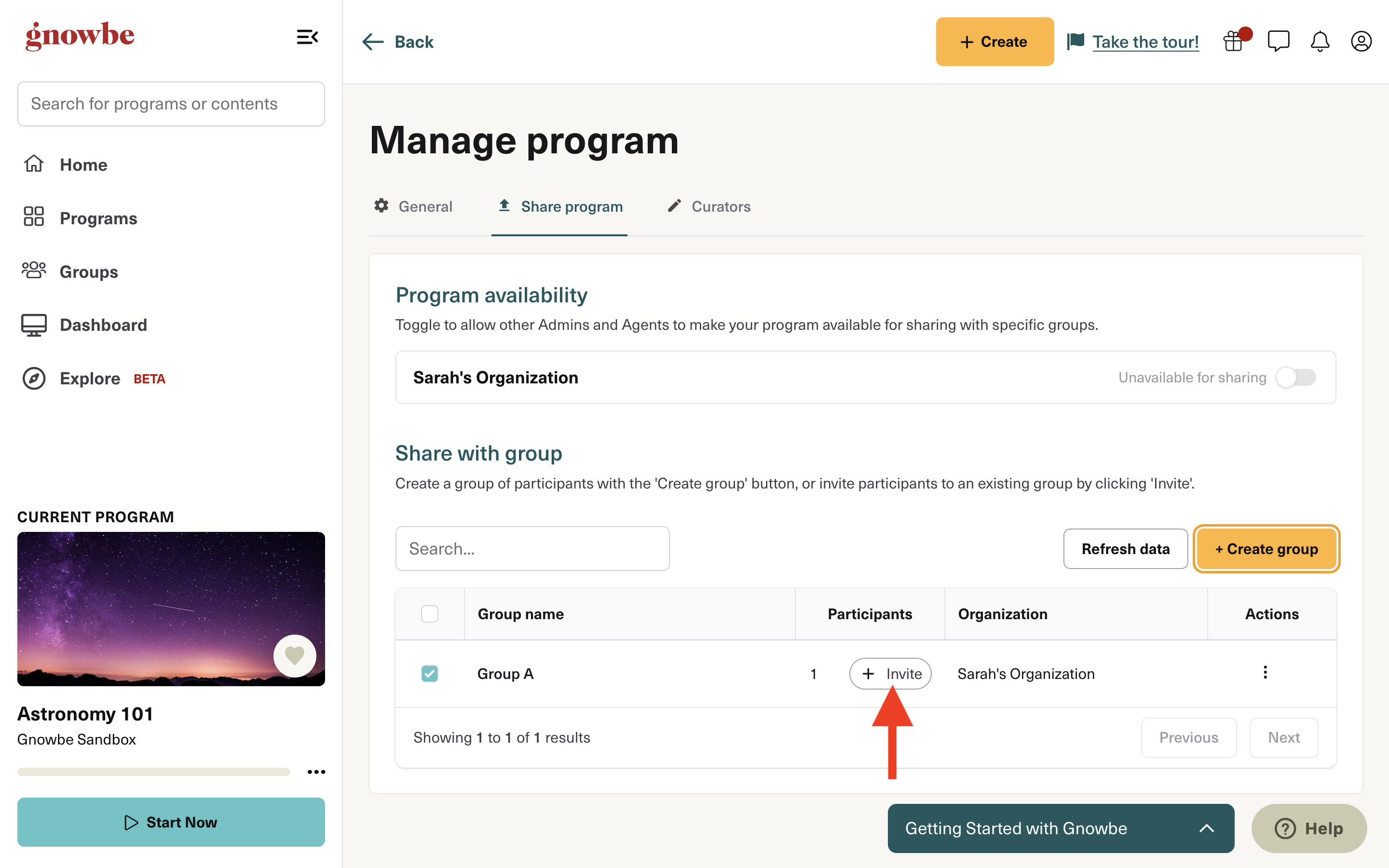
Task: Click the Gnowbe Sandbox label
Action: tap(76, 739)
